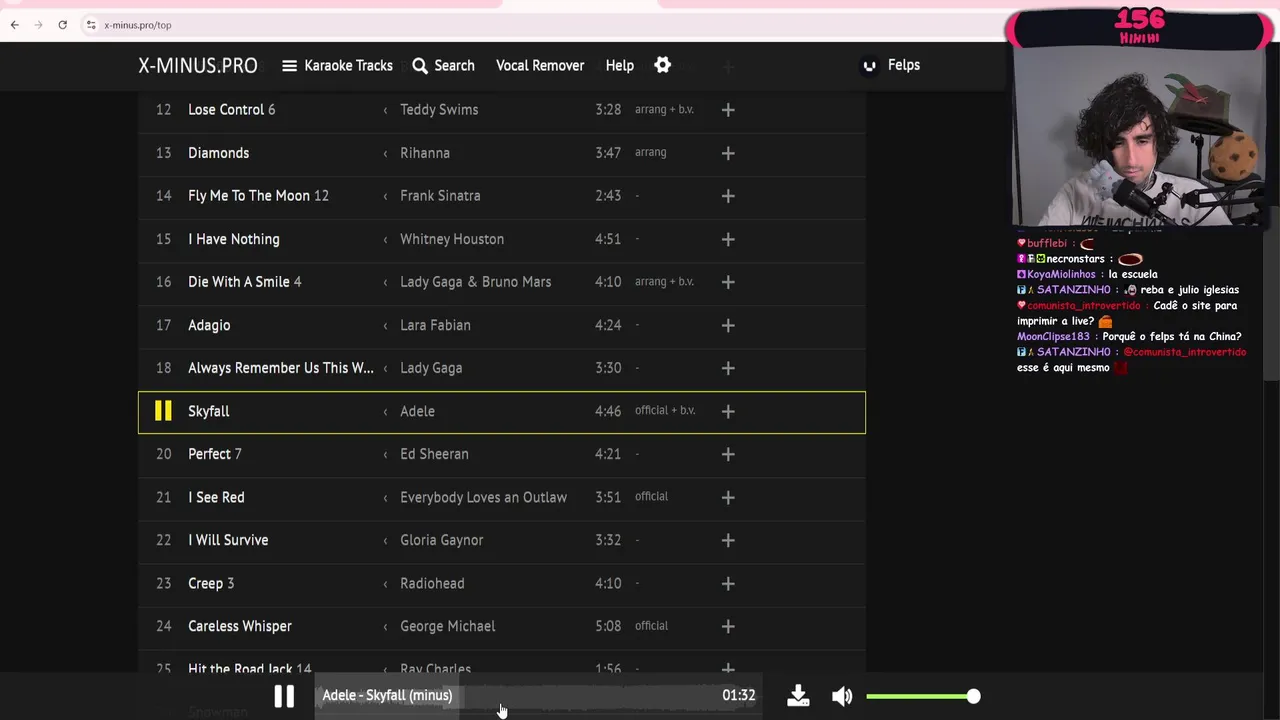Screen dimensions: 1280x720
Task: Open Everybody Loves an Outlaw artist link
Action: (x=483, y=497)
